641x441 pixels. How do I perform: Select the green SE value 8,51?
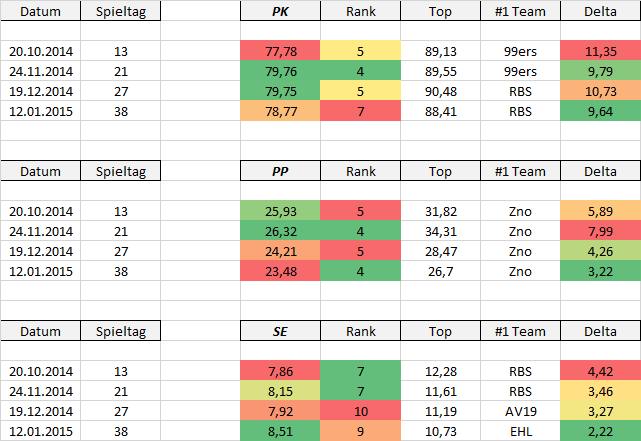pos(281,431)
